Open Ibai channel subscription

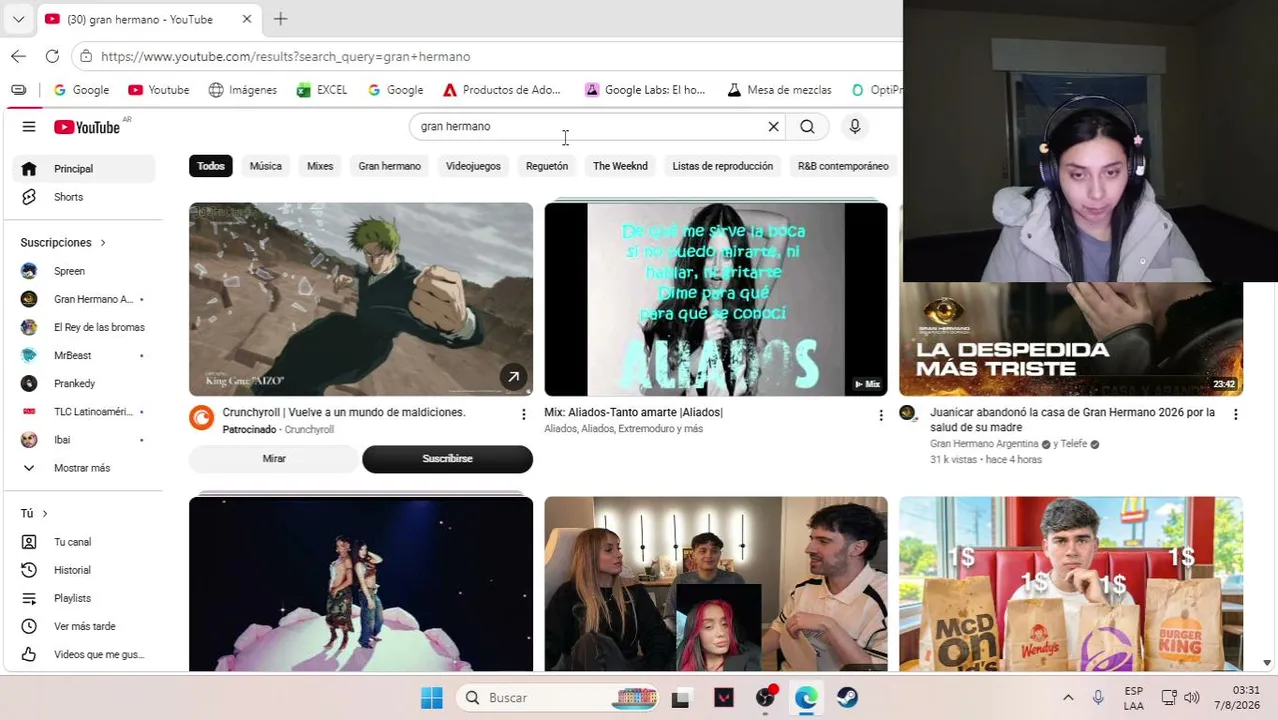tap(83, 439)
